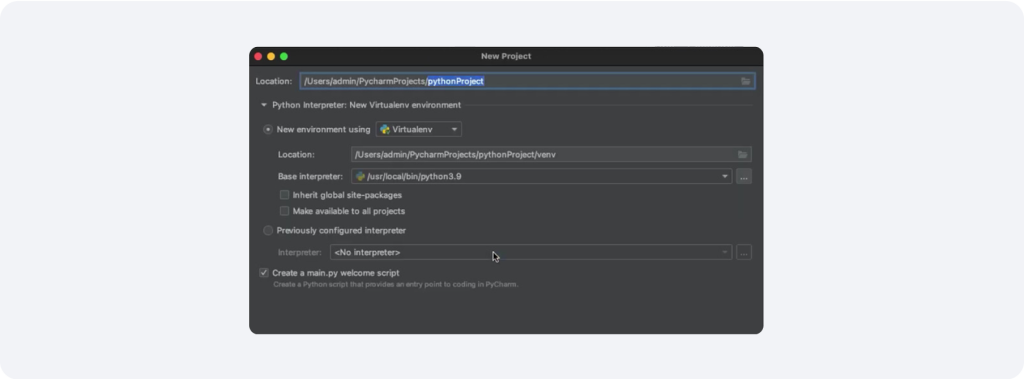Choose Previously configured interpreter option
Viewport: 1024px width, 379px height.
coord(268,231)
